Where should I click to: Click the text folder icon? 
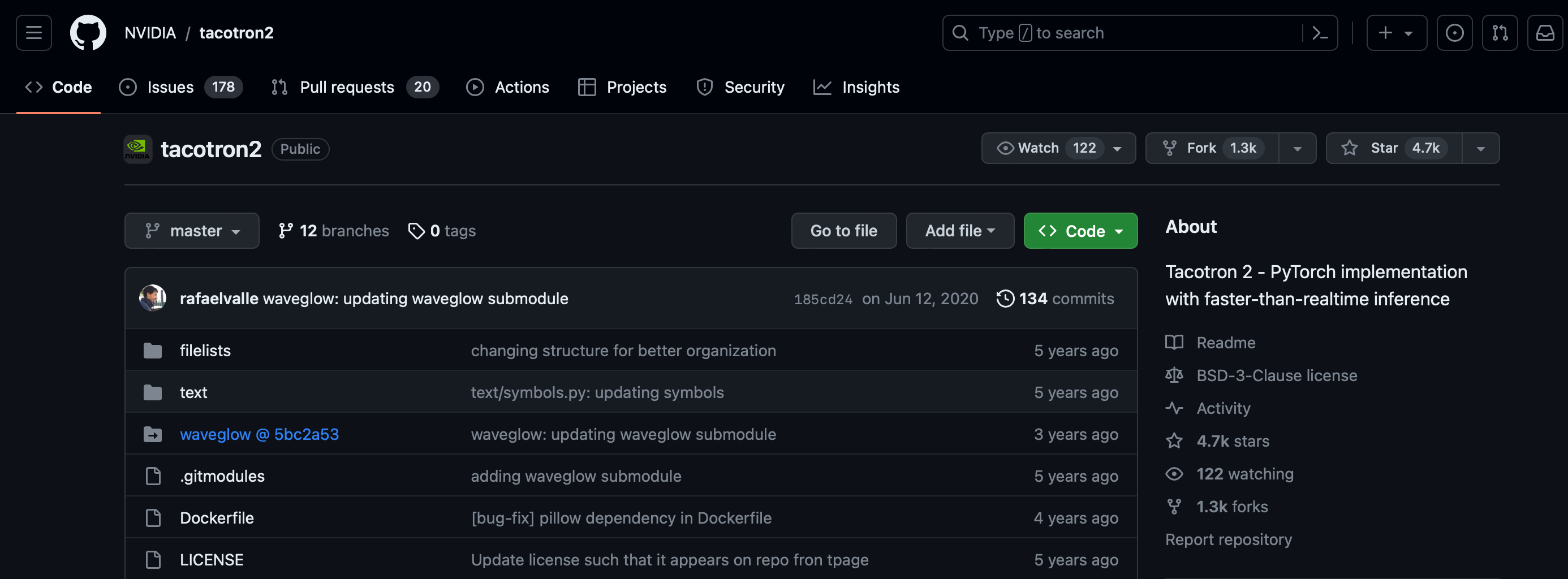pyautogui.click(x=152, y=393)
